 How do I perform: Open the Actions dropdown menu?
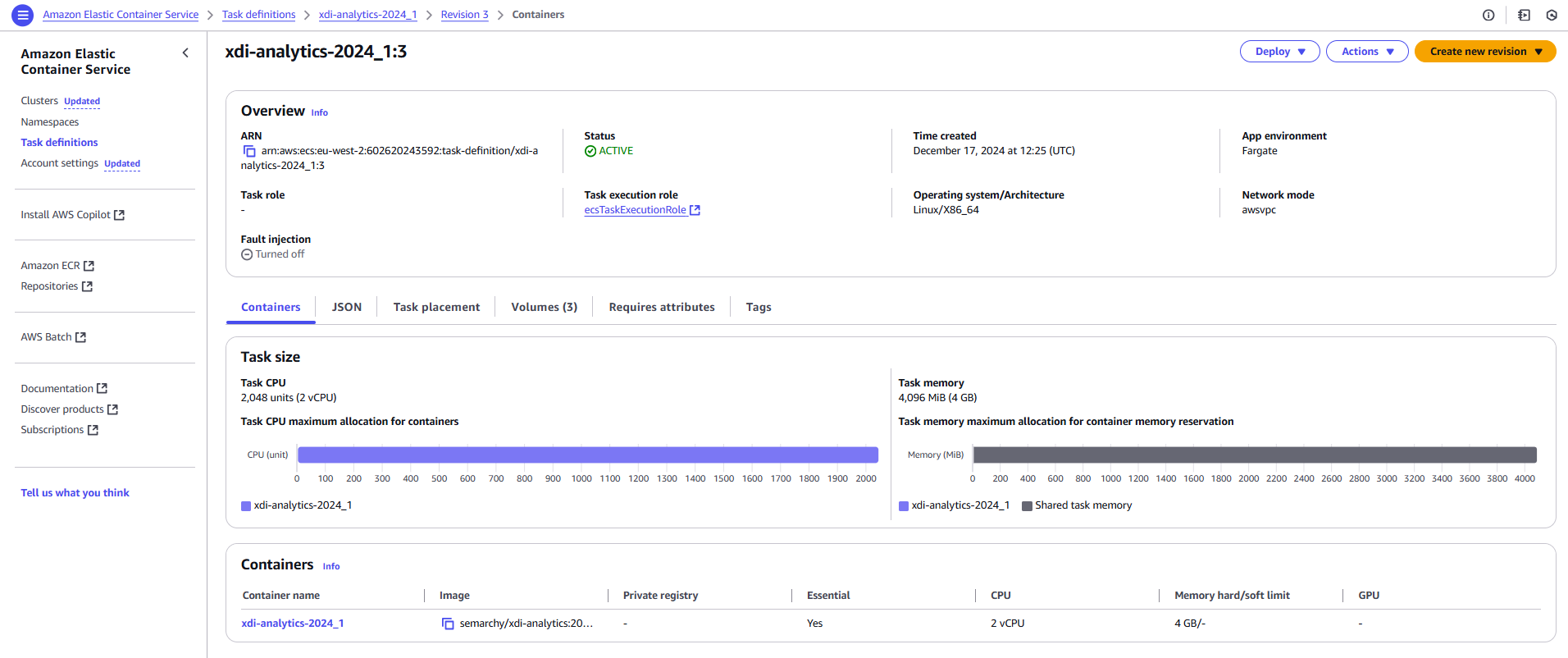[1367, 51]
